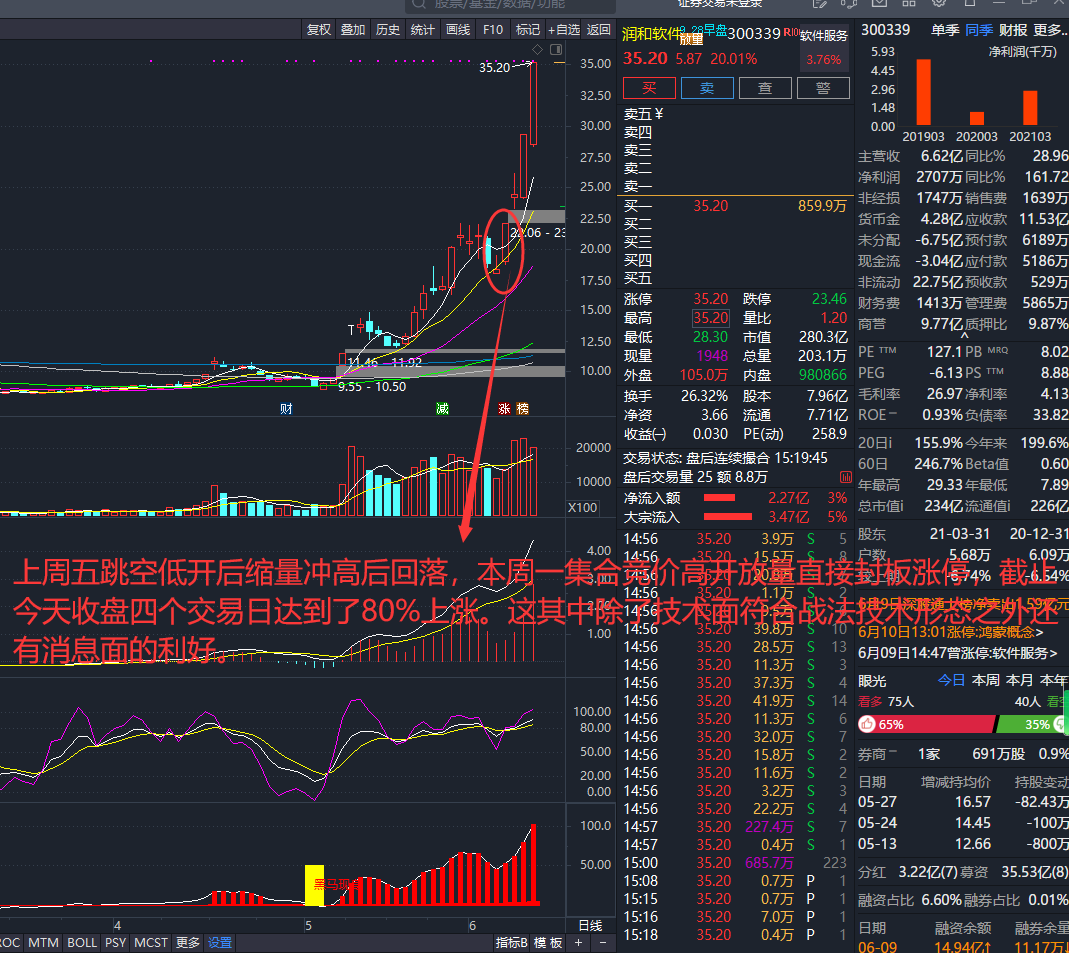
Task: Open 6月09日 软件服务 limit-up news
Action: pyautogui.click(x=957, y=653)
